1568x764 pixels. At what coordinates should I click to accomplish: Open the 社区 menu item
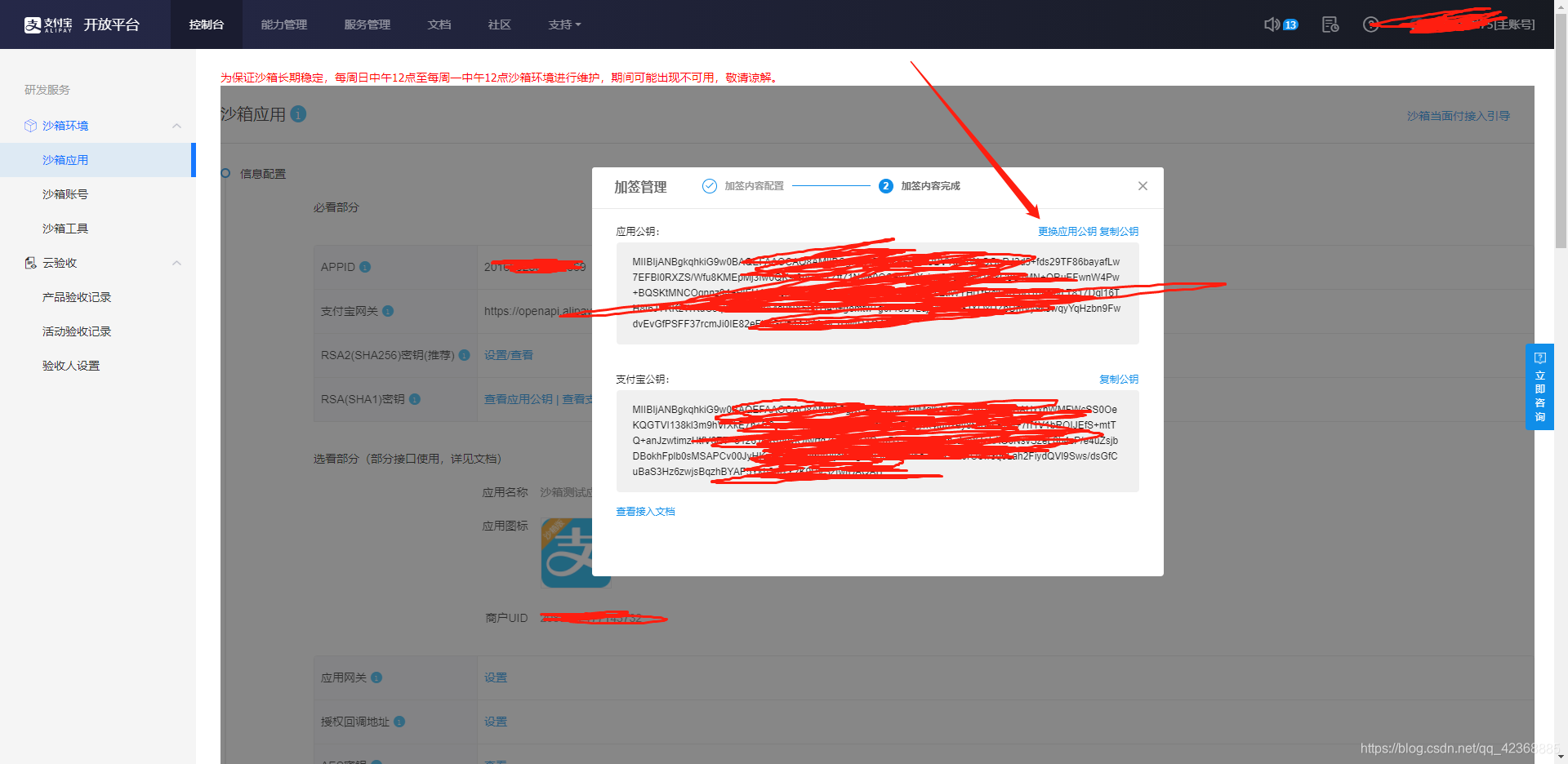coord(500,24)
